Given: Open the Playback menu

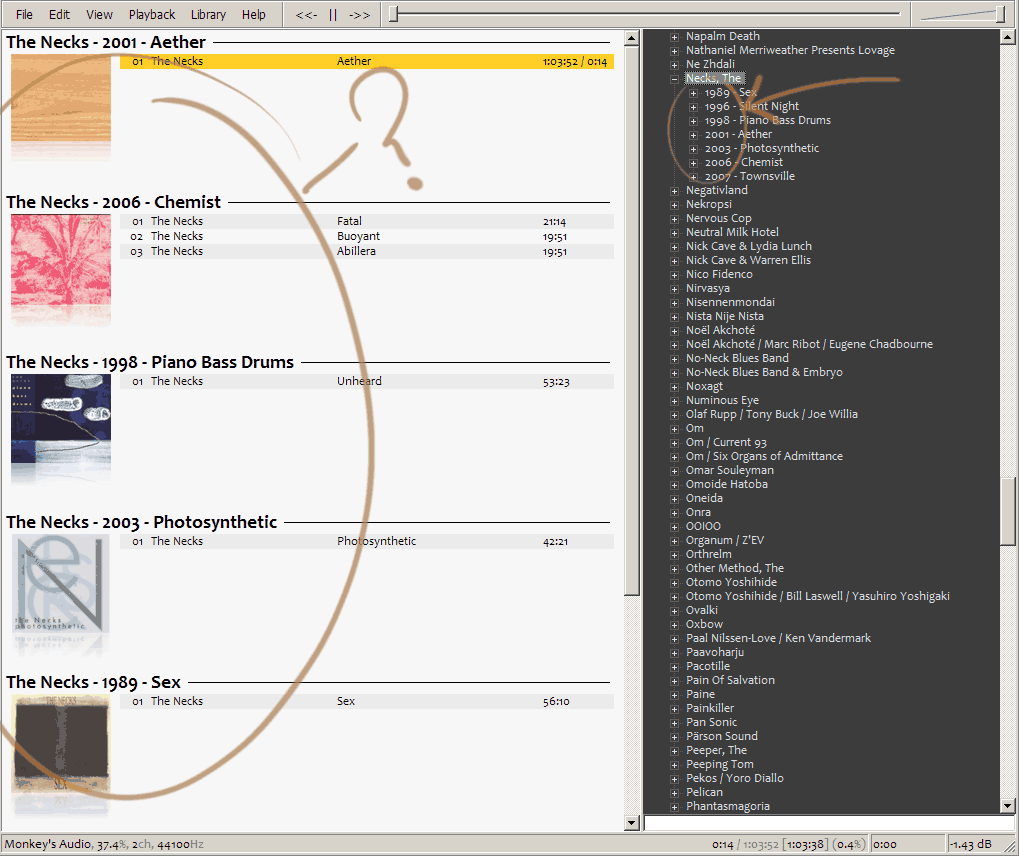Looking at the screenshot, I should [x=152, y=15].
